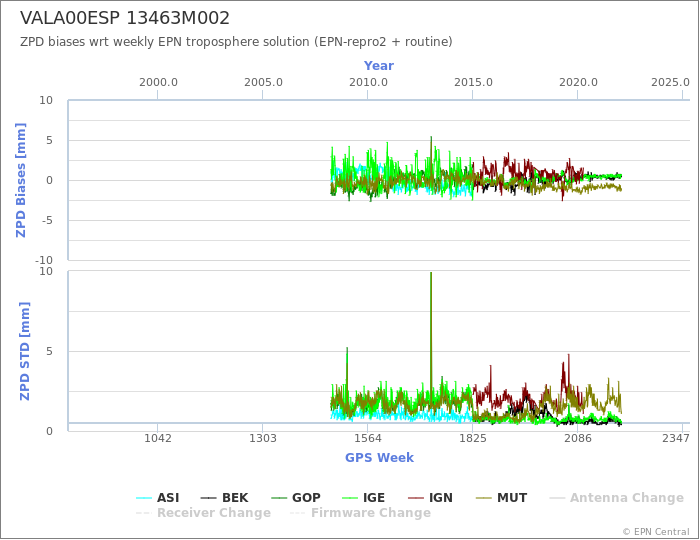Toggle the IGN series legend entry
700x540 pixels.
(430, 498)
